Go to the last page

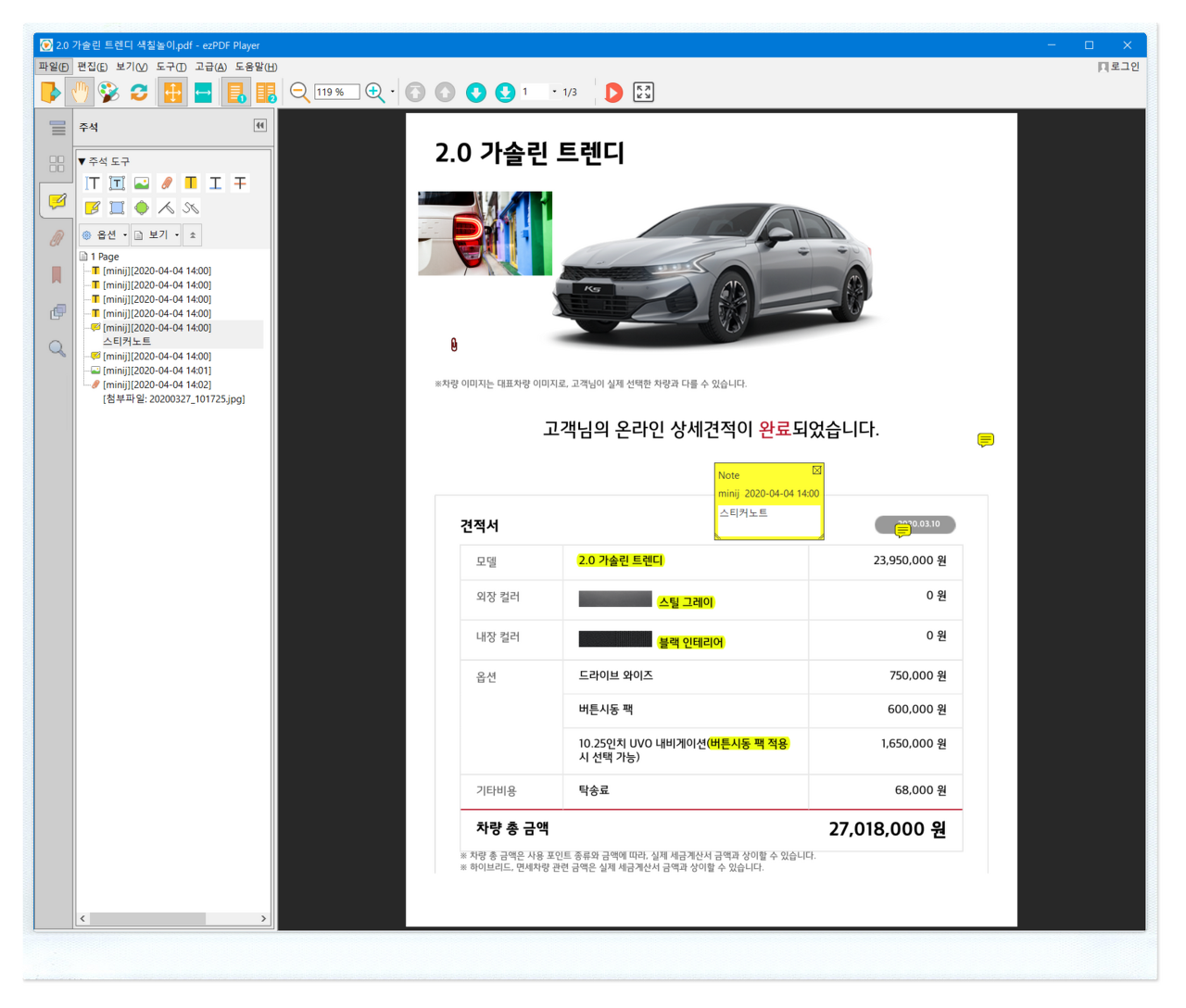click(505, 92)
